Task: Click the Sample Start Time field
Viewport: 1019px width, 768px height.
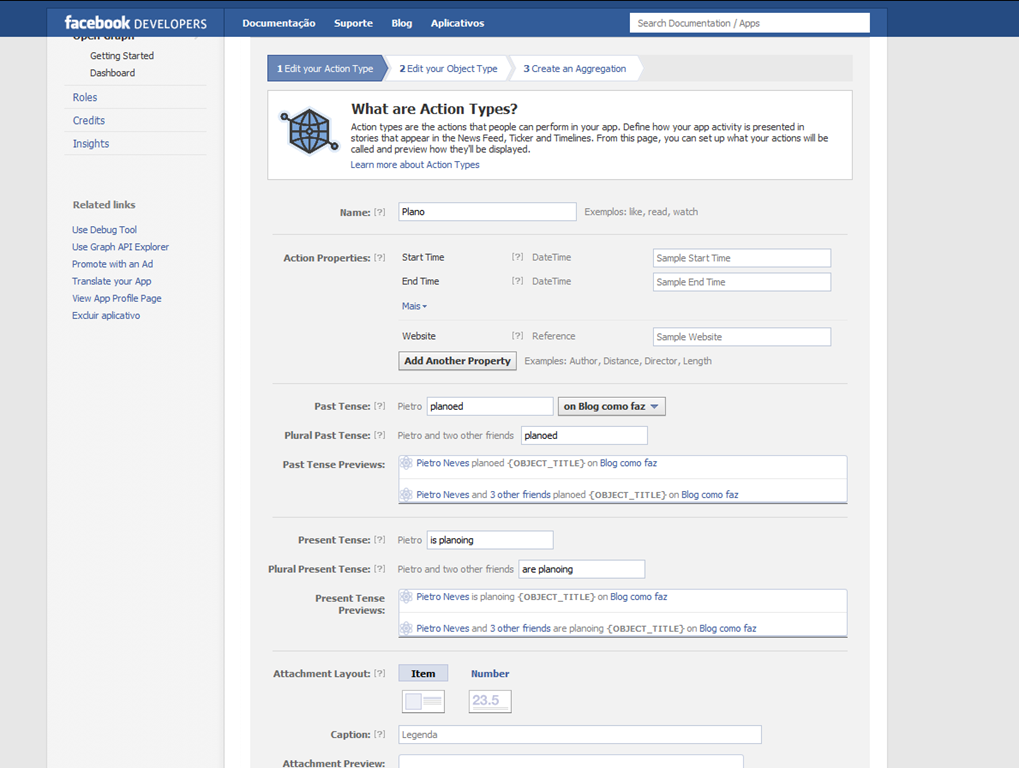Action: (x=742, y=258)
